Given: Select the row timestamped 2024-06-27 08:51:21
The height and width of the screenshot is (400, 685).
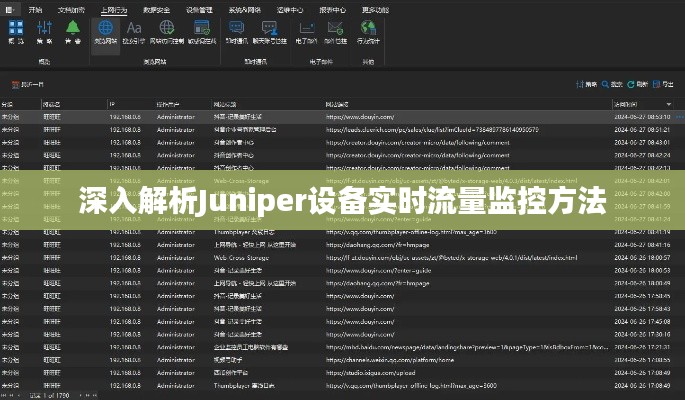Looking at the screenshot, I should (x=342, y=130).
